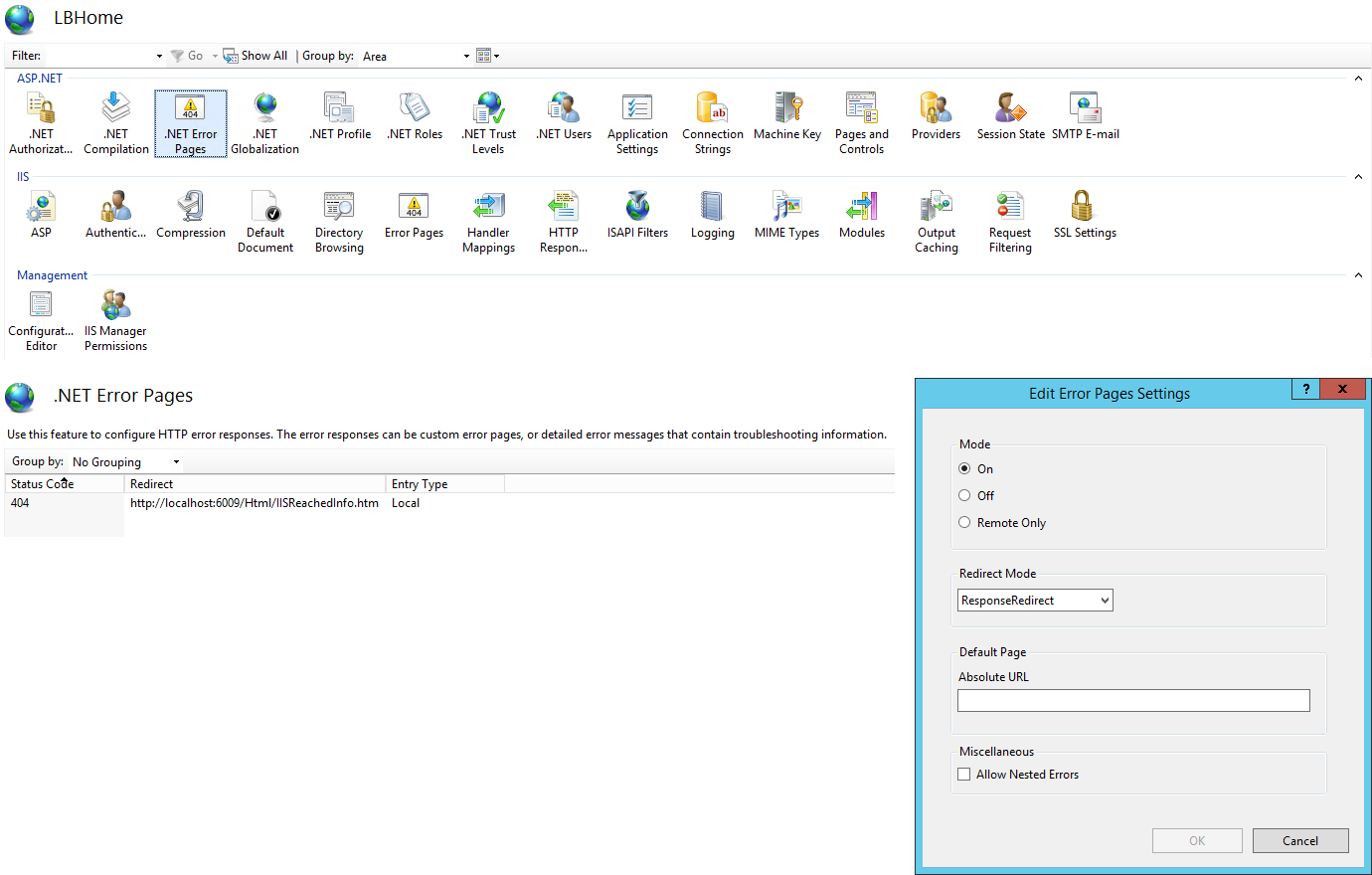Open Request Filtering feature

coord(1011,222)
